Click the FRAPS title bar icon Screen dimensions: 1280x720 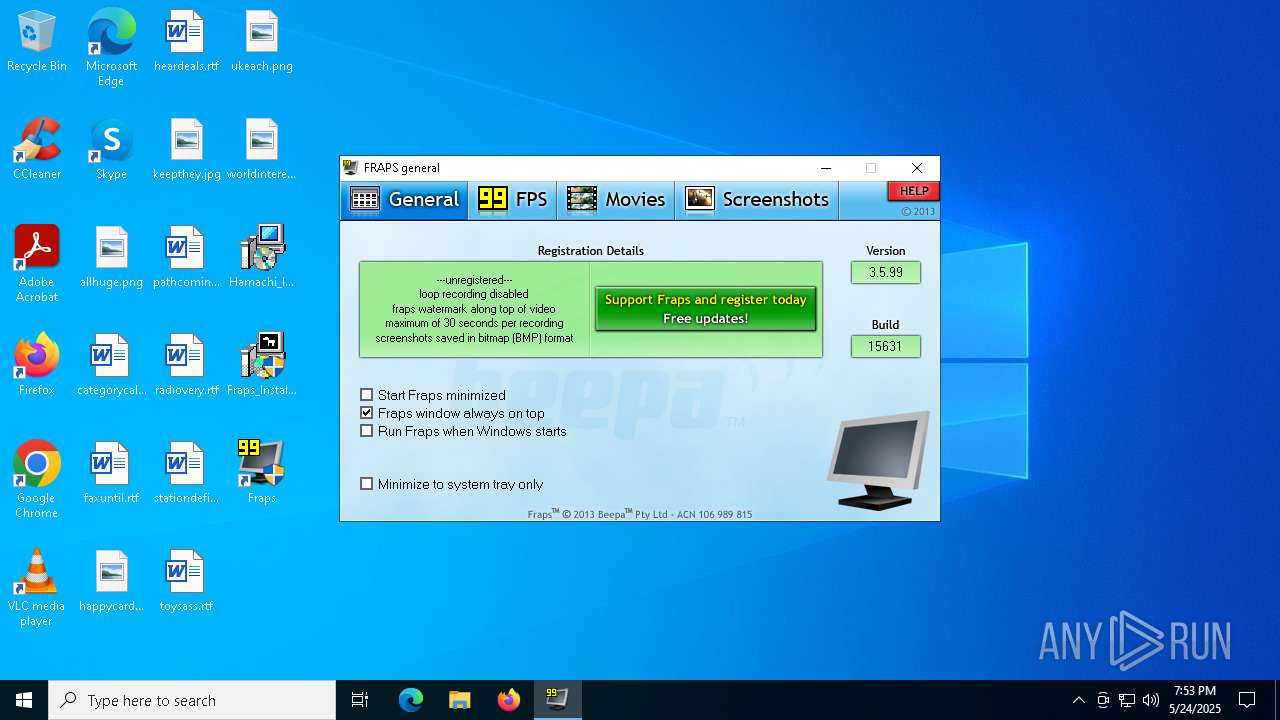point(350,168)
